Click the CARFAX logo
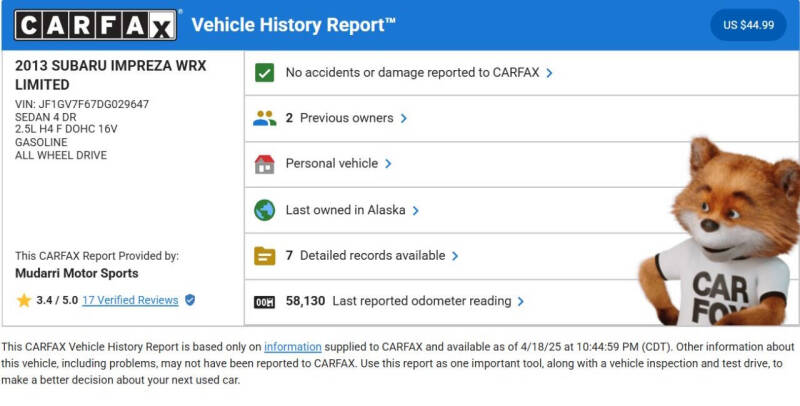This screenshot has height=406, width=800. click(x=95, y=25)
